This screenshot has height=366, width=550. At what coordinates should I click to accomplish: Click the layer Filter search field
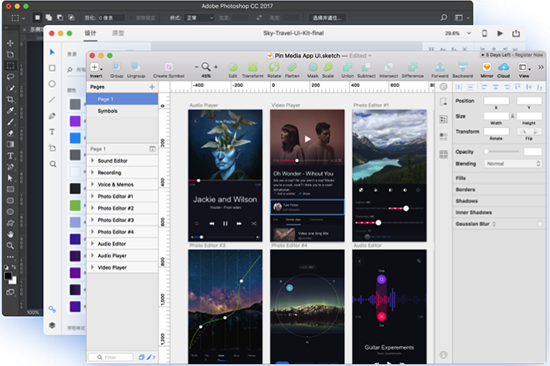point(110,357)
